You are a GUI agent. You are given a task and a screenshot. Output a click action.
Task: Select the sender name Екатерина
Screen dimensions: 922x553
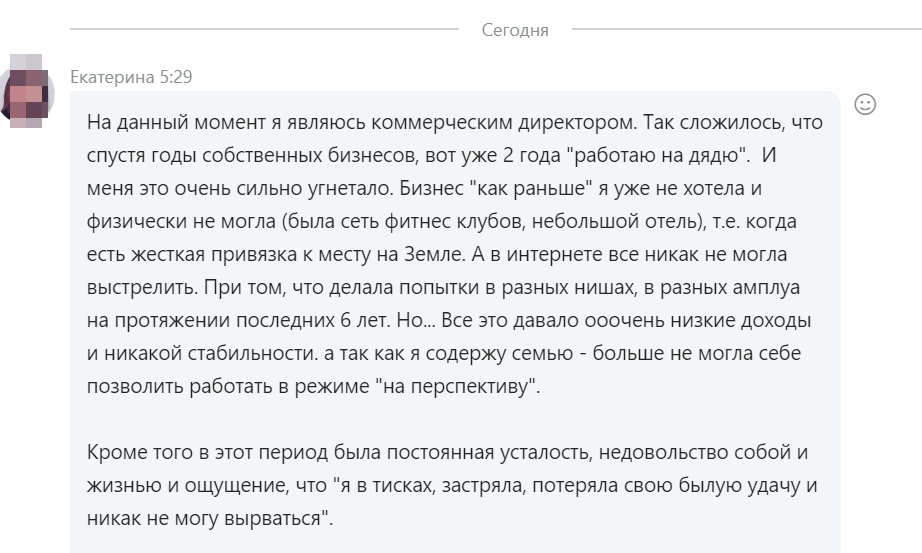coord(112,77)
